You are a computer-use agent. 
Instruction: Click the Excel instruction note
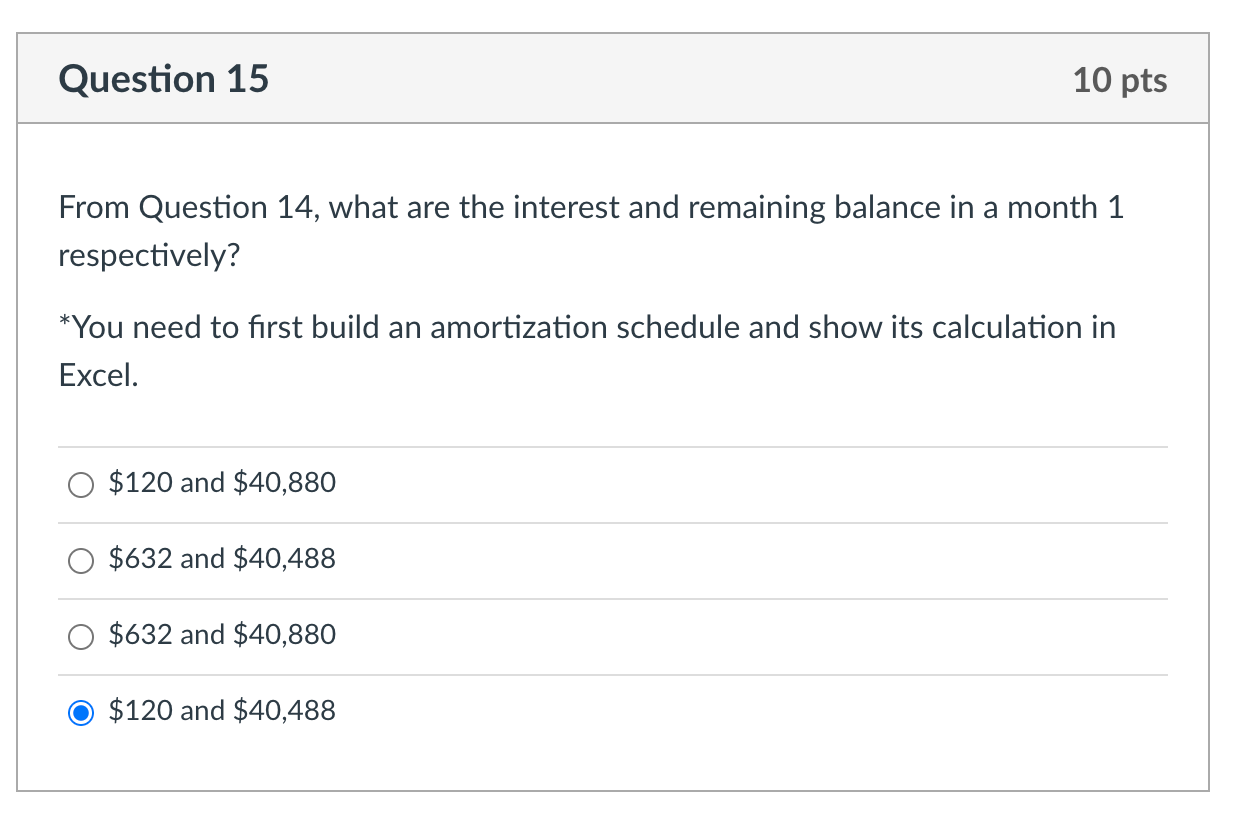pyautogui.click(x=587, y=350)
